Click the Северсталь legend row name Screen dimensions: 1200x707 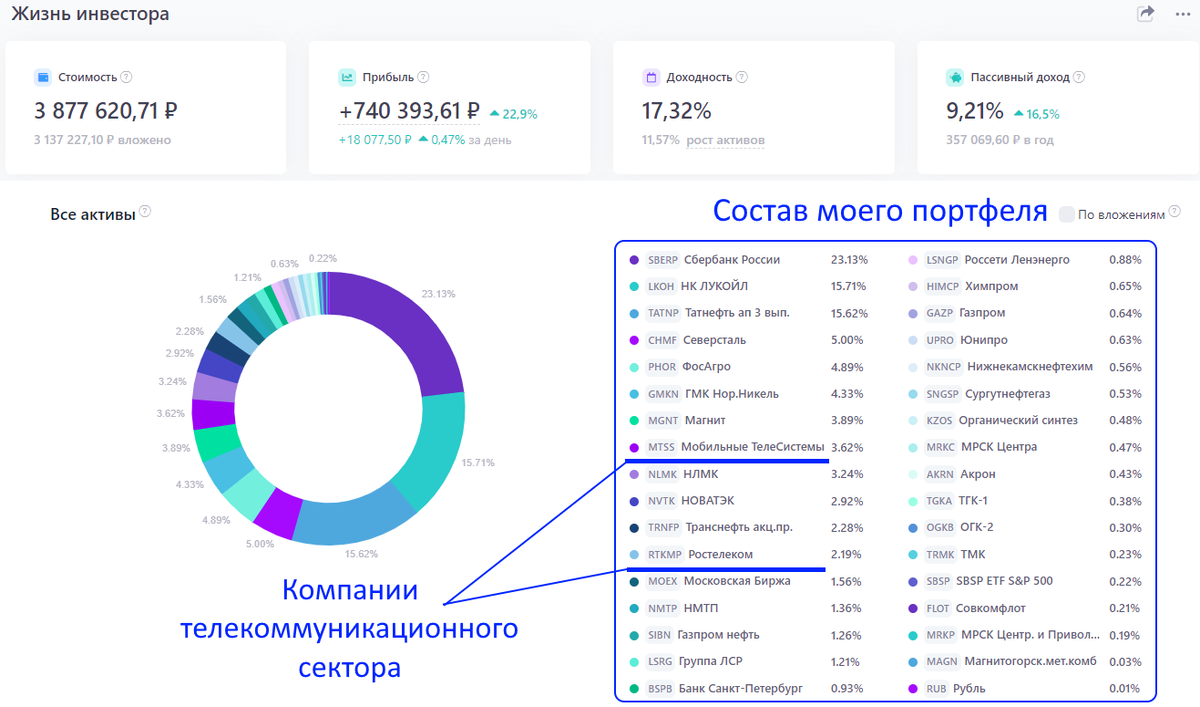pyautogui.click(x=715, y=340)
